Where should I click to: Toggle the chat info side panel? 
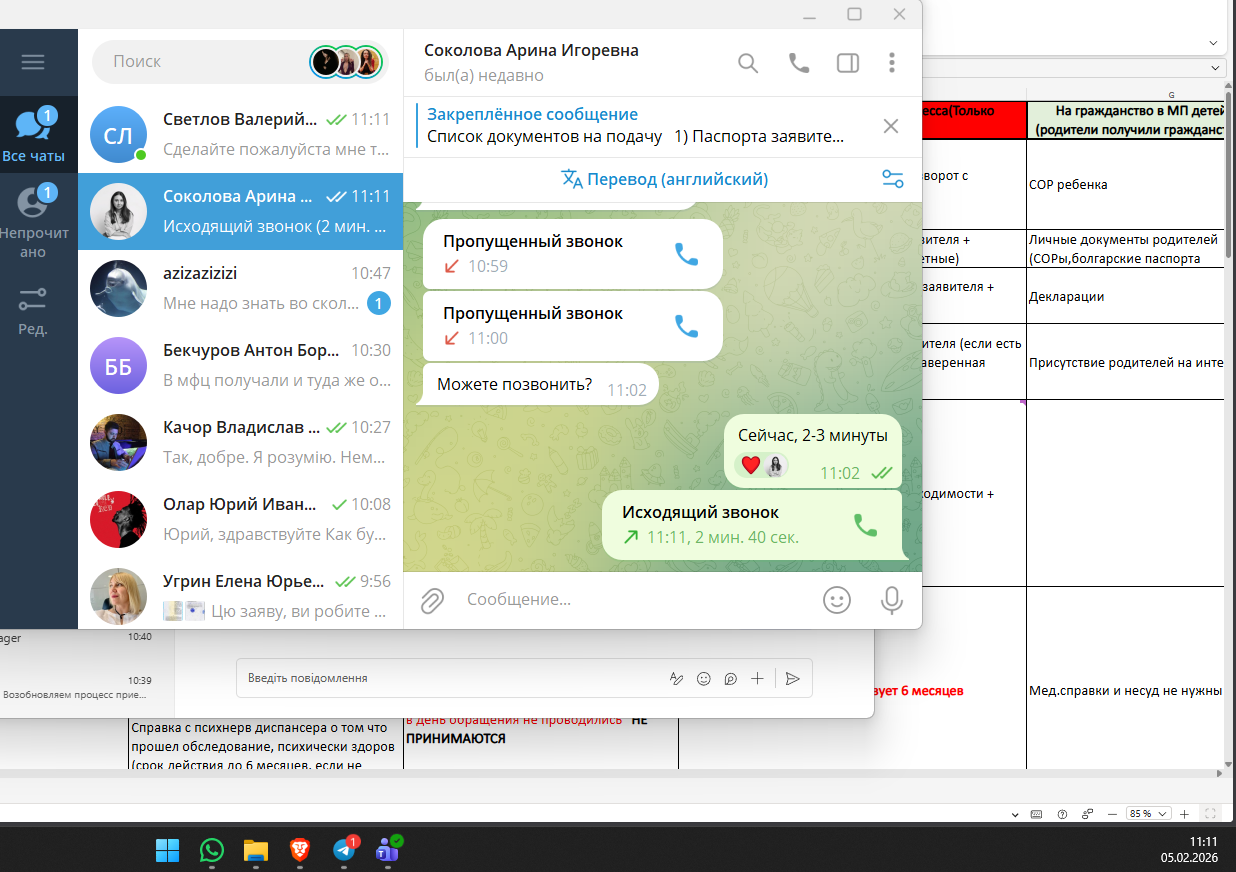(x=847, y=63)
